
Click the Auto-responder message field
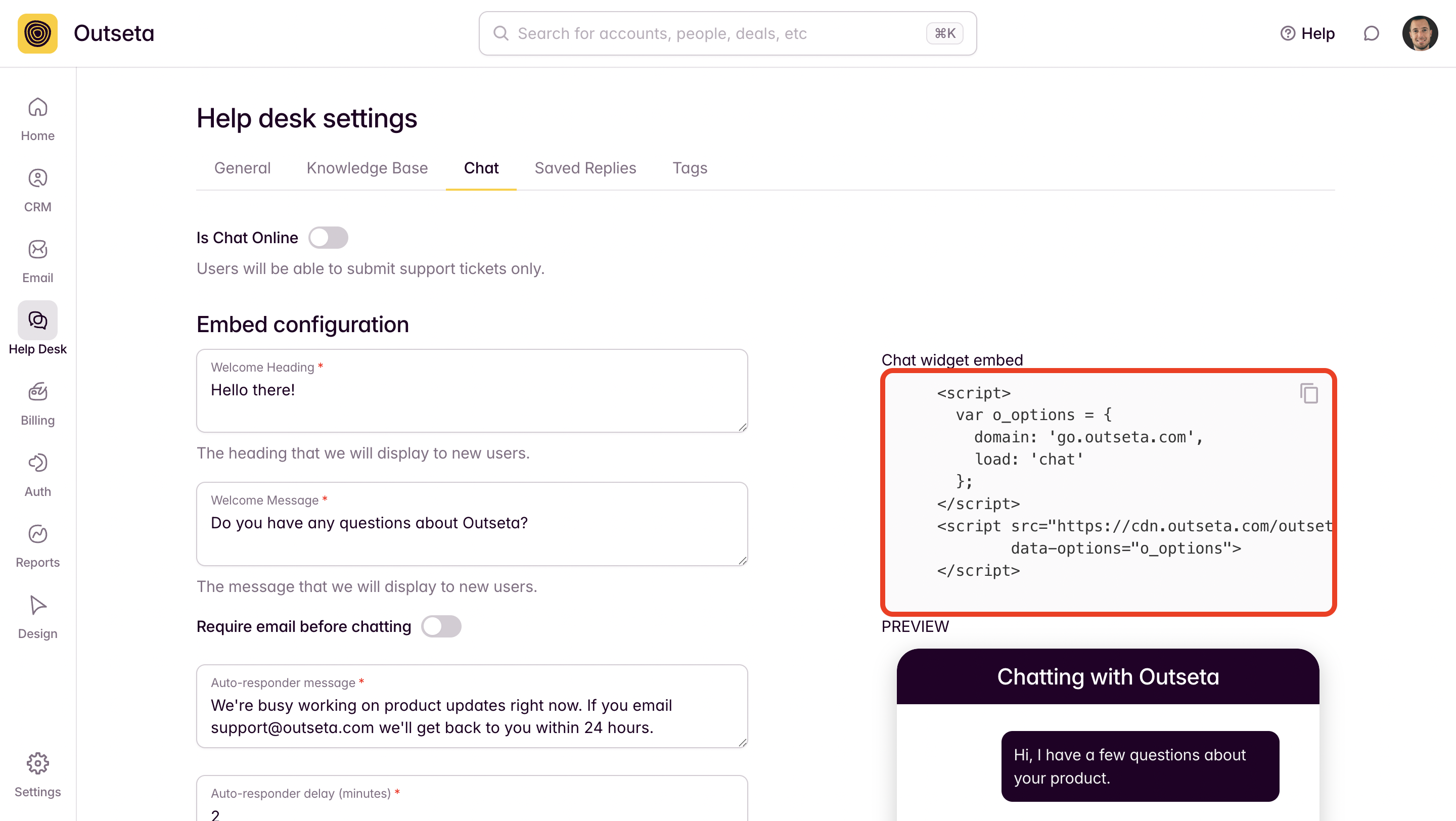click(472, 706)
